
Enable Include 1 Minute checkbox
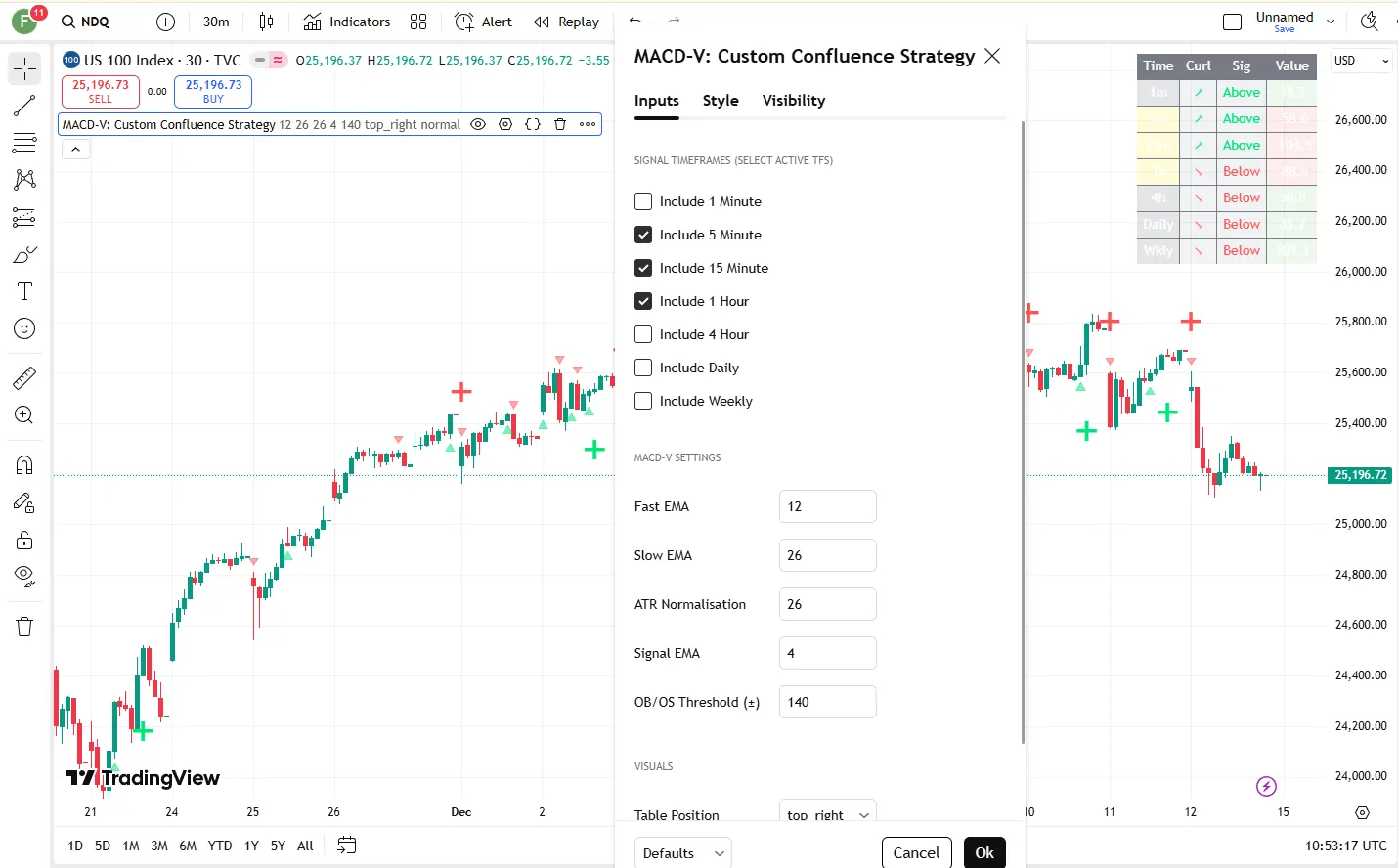pos(643,201)
